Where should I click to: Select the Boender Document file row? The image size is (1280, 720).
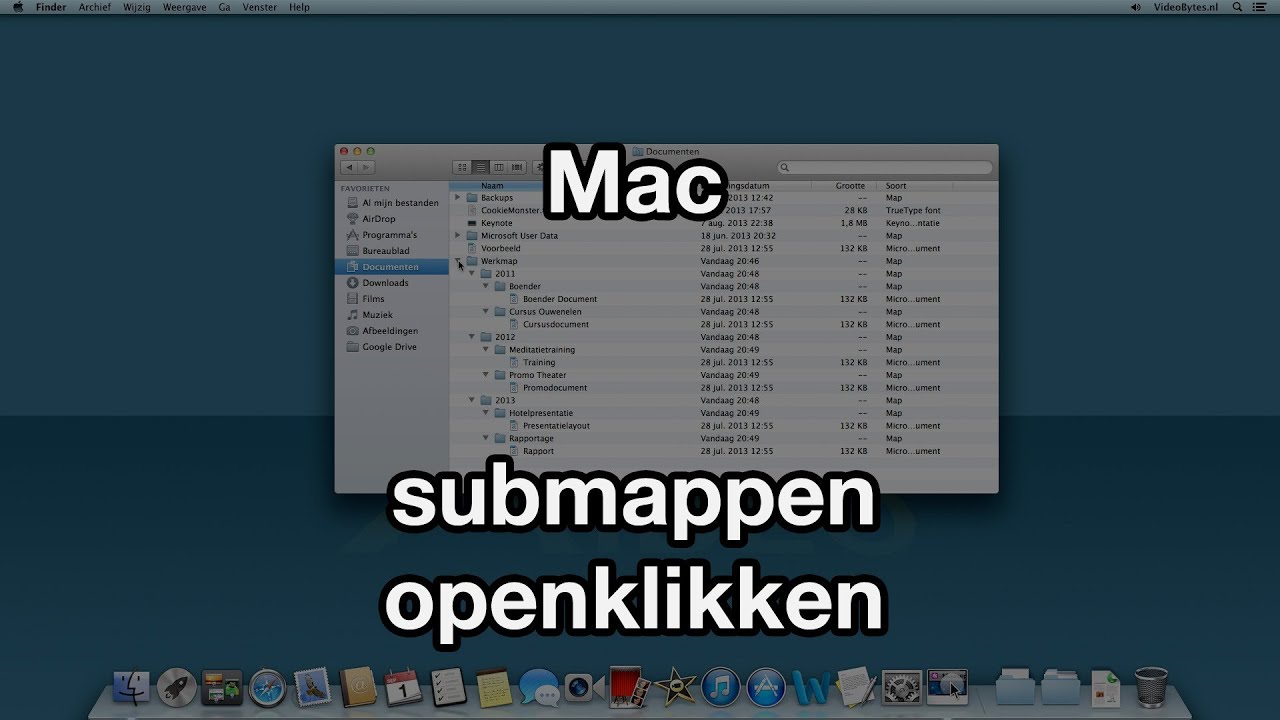point(723,299)
